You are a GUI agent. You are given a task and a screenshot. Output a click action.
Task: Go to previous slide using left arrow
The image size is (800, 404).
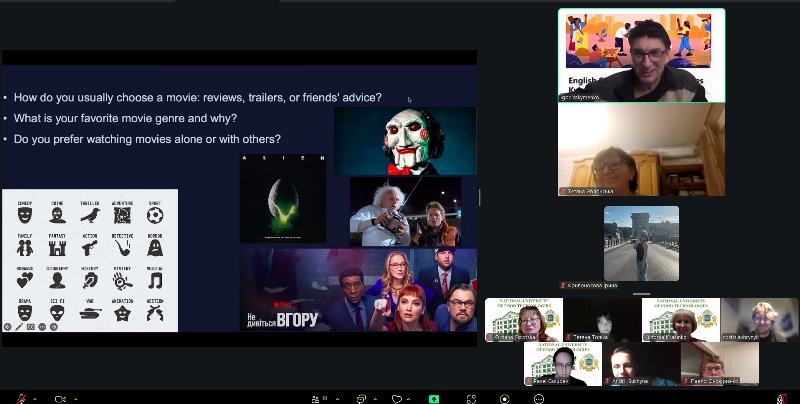(8, 326)
